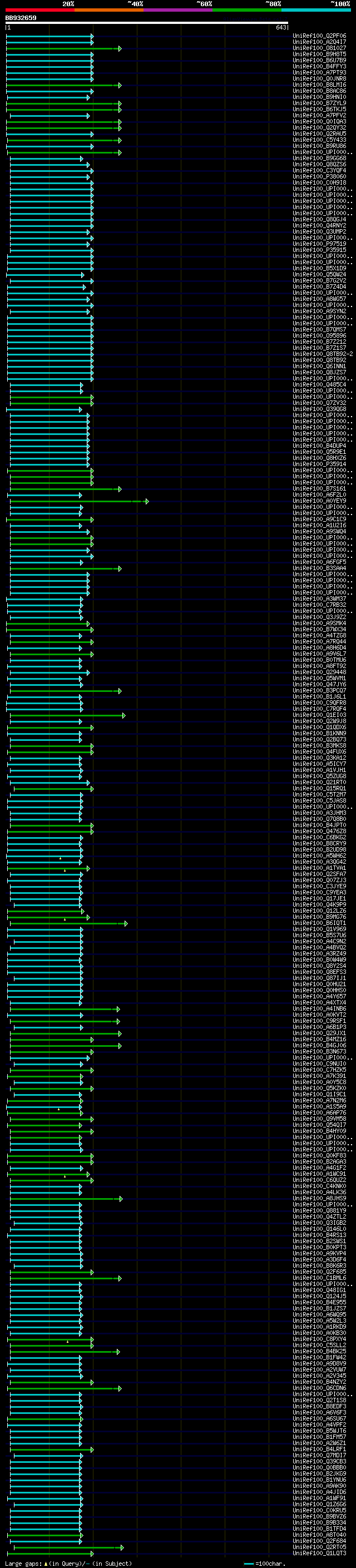This screenshot has width=356, height=1568.
Task: Select the UniRef100_B8LM16 label
Action: [x=319, y=85]
